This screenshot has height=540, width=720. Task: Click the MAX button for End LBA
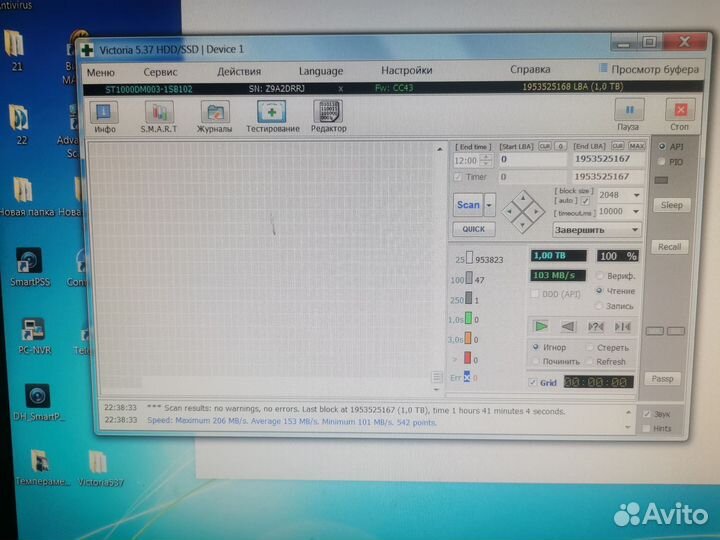pyautogui.click(x=636, y=146)
